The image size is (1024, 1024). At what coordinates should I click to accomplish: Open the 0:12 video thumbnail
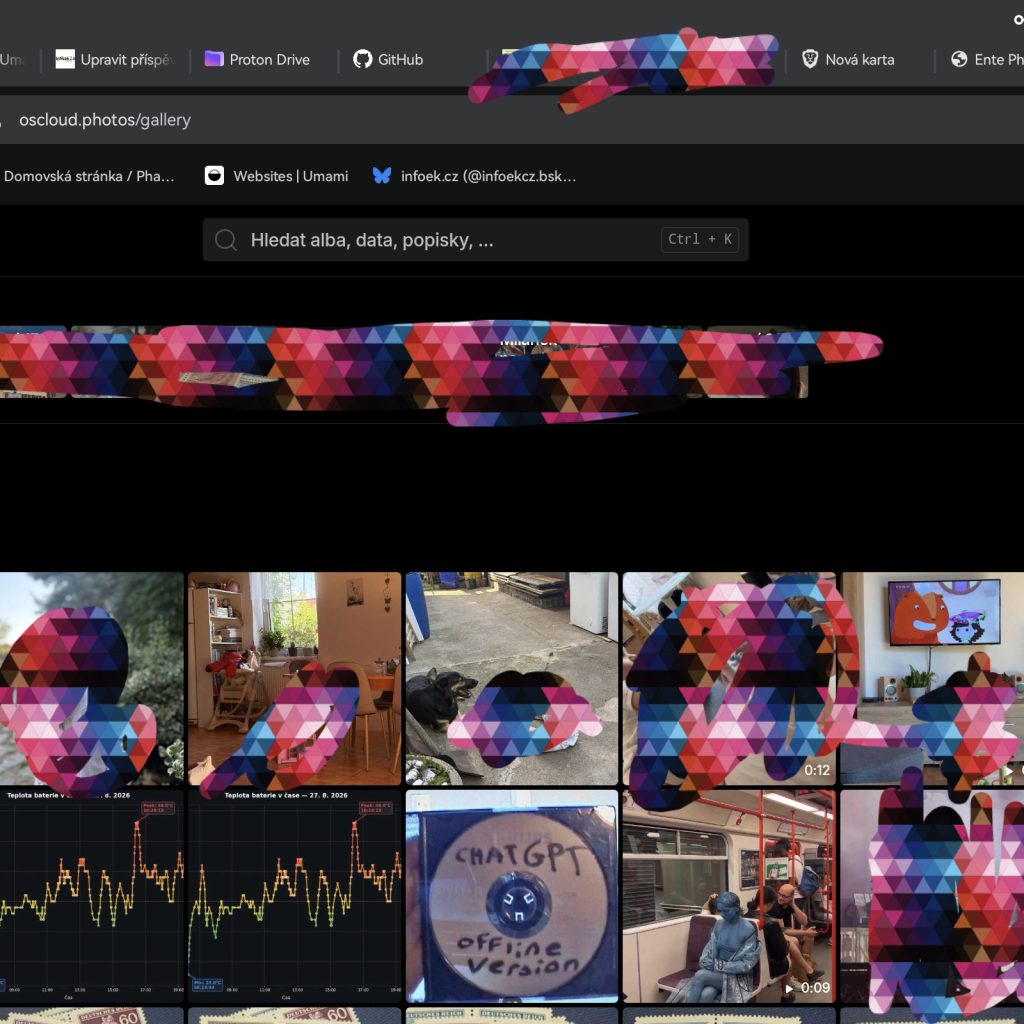[x=729, y=679]
